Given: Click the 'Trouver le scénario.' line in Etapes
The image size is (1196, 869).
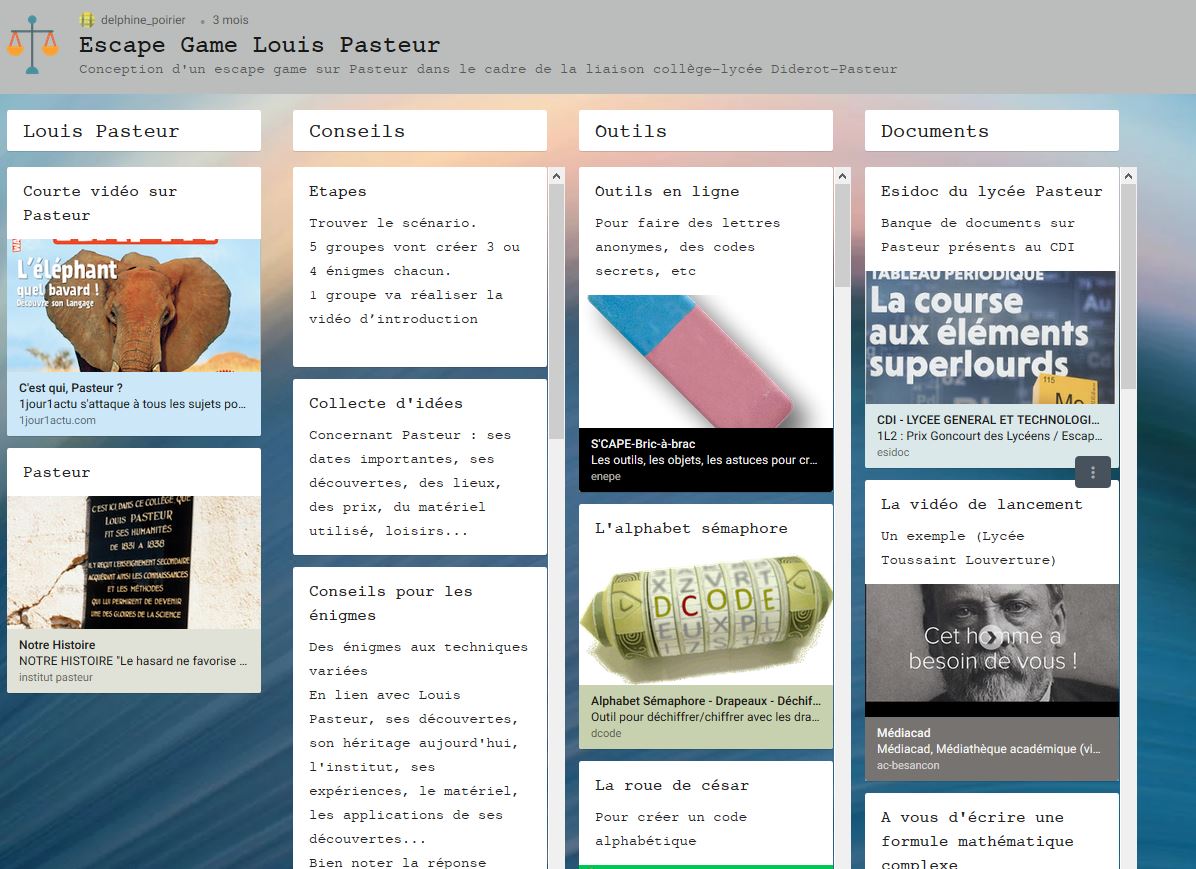Looking at the screenshot, I should coord(393,223).
